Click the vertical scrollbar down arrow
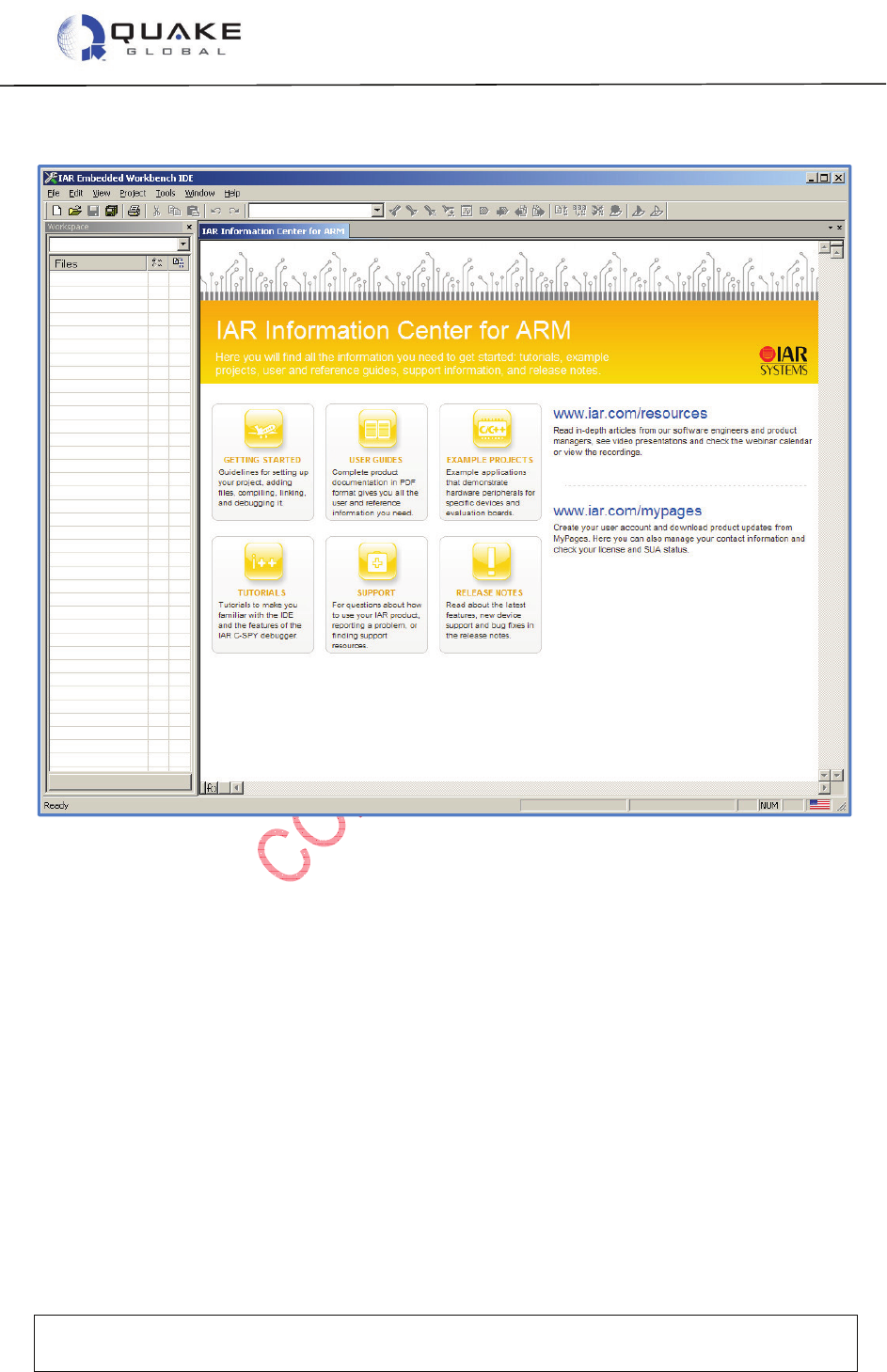Viewport: 887px width, 1372px height. [824, 776]
